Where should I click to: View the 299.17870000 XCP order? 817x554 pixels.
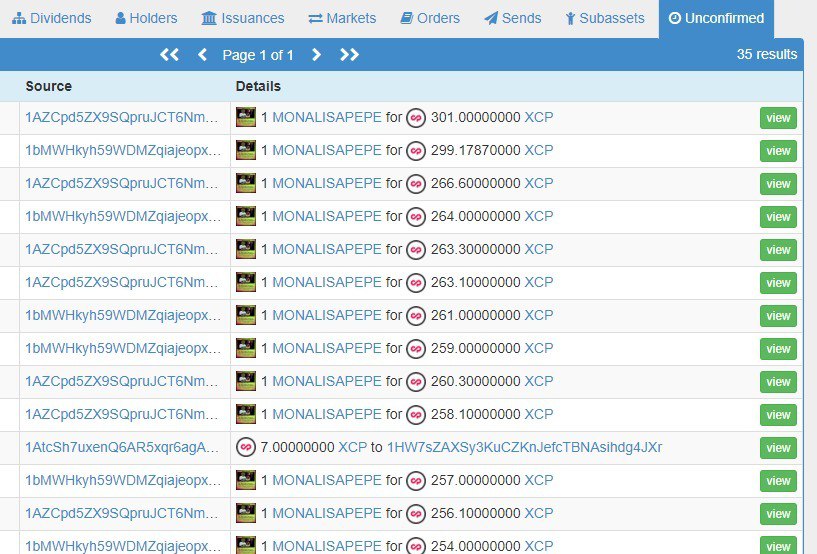pos(778,151)
